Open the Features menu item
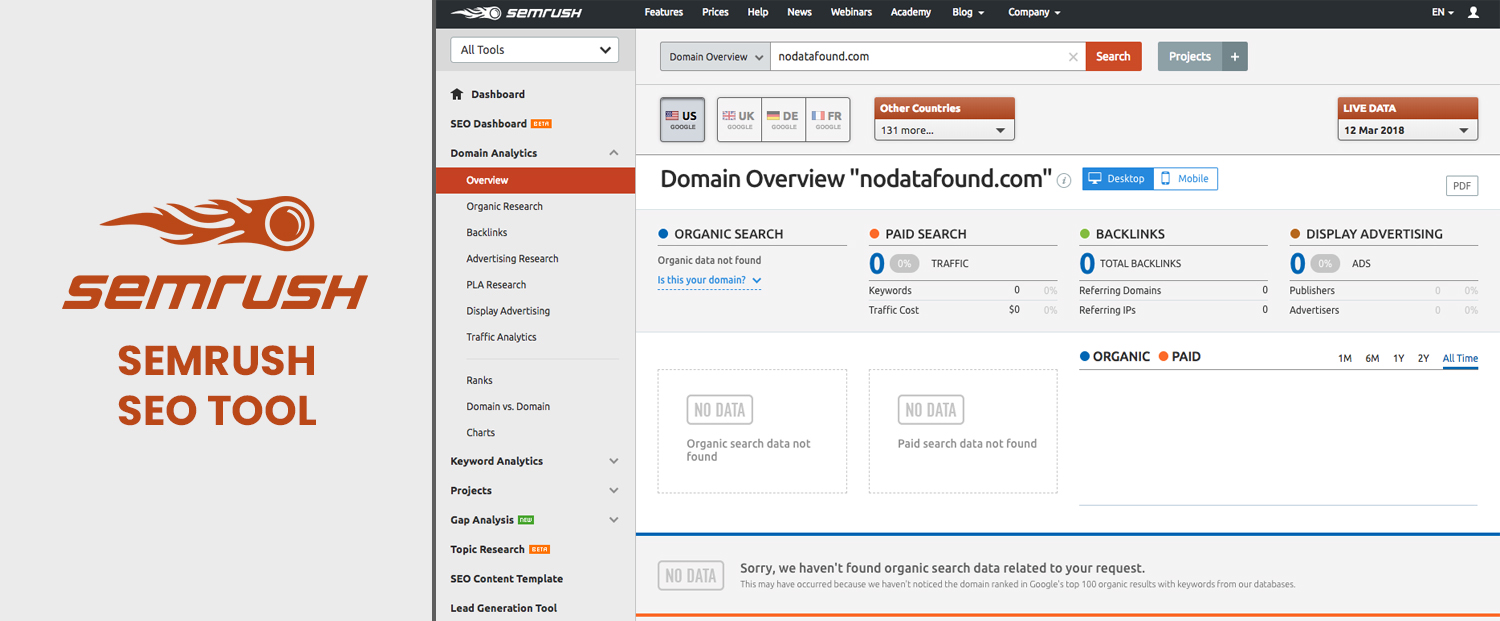This screenshot has height=621, width=1500. (664, 12)
